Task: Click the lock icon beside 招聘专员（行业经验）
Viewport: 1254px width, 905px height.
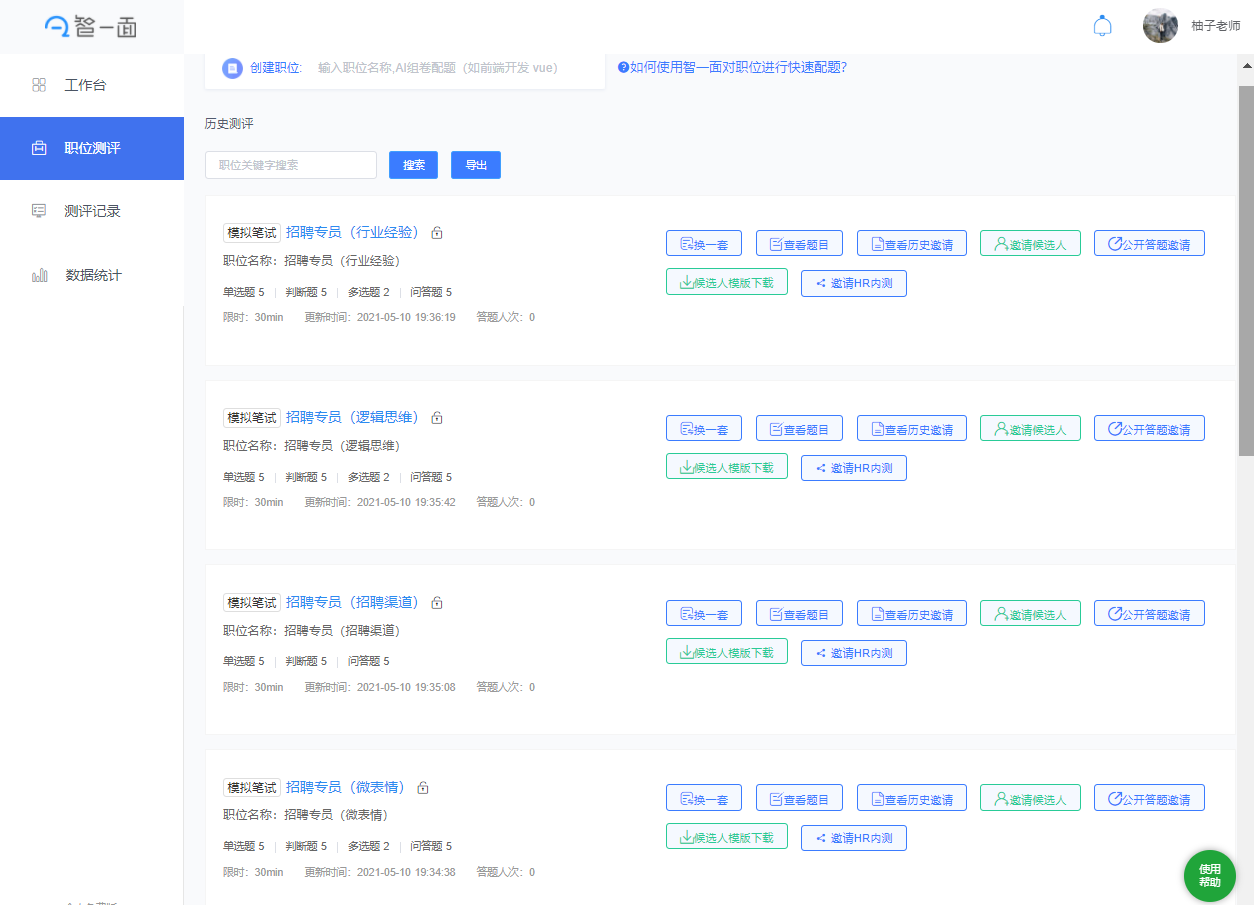Action: pyautogui.click(x=437, y=233)
